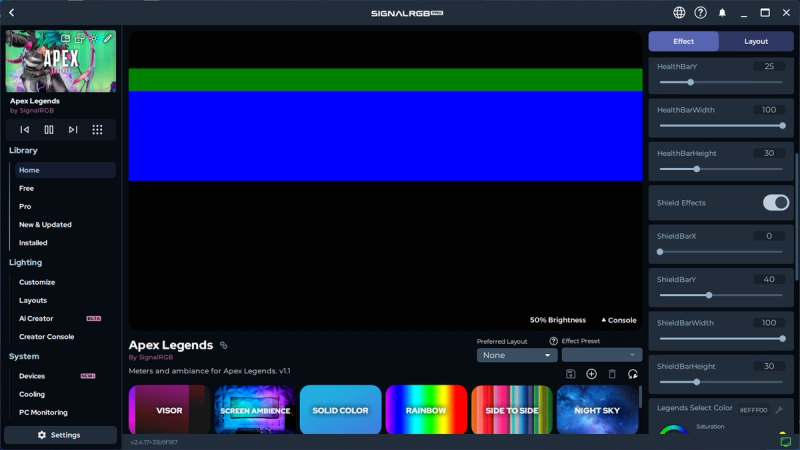Screen dimensions: 800x450
Task: Click the HealthBarHeight slider track
Action: (720, 169)
